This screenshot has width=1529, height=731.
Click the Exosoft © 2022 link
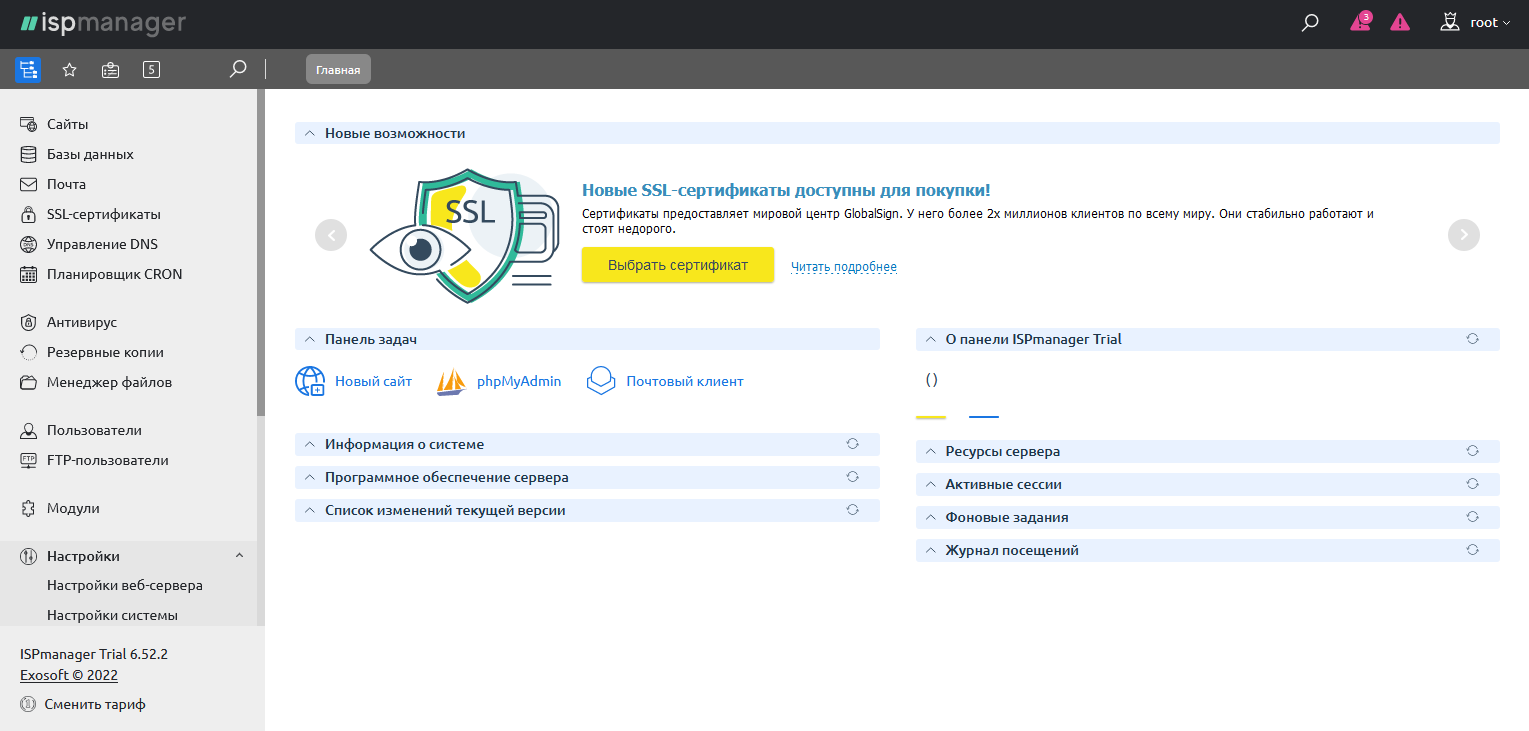point(69,675)
